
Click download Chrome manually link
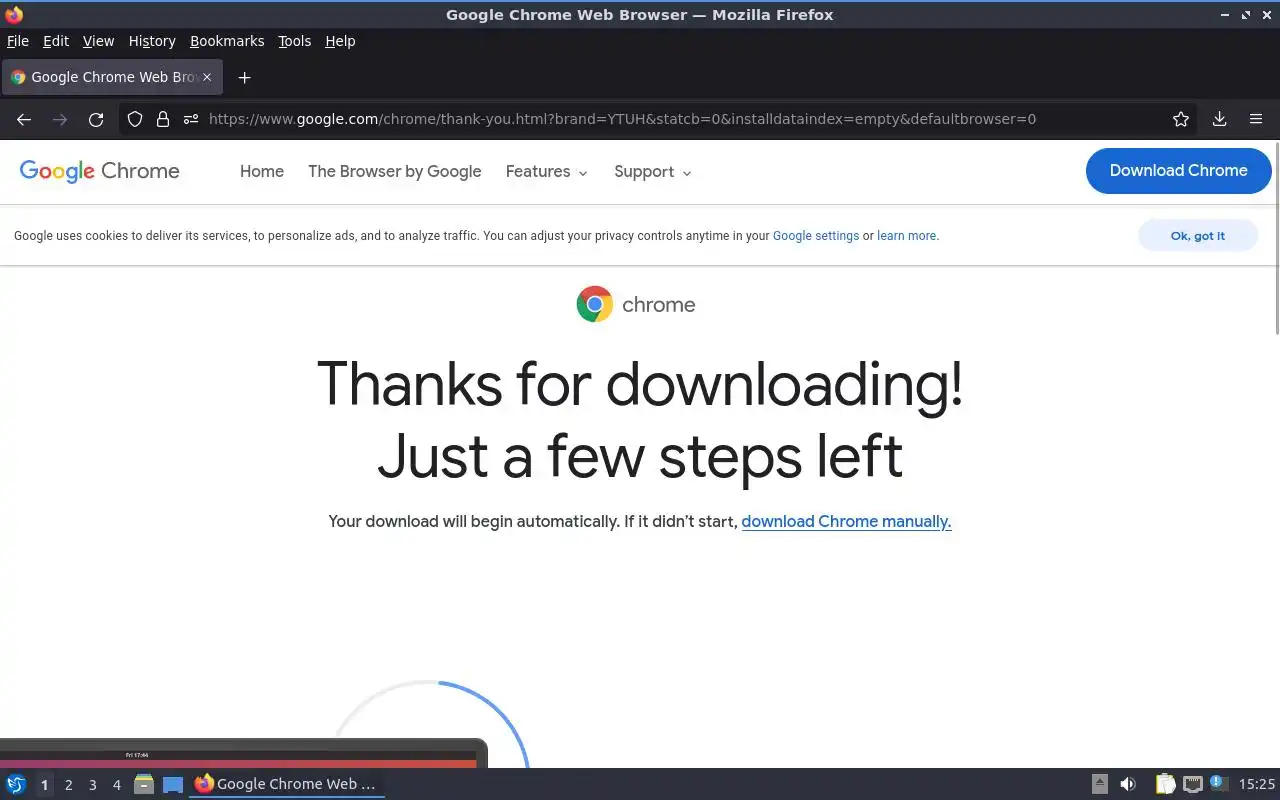[846, 522]
